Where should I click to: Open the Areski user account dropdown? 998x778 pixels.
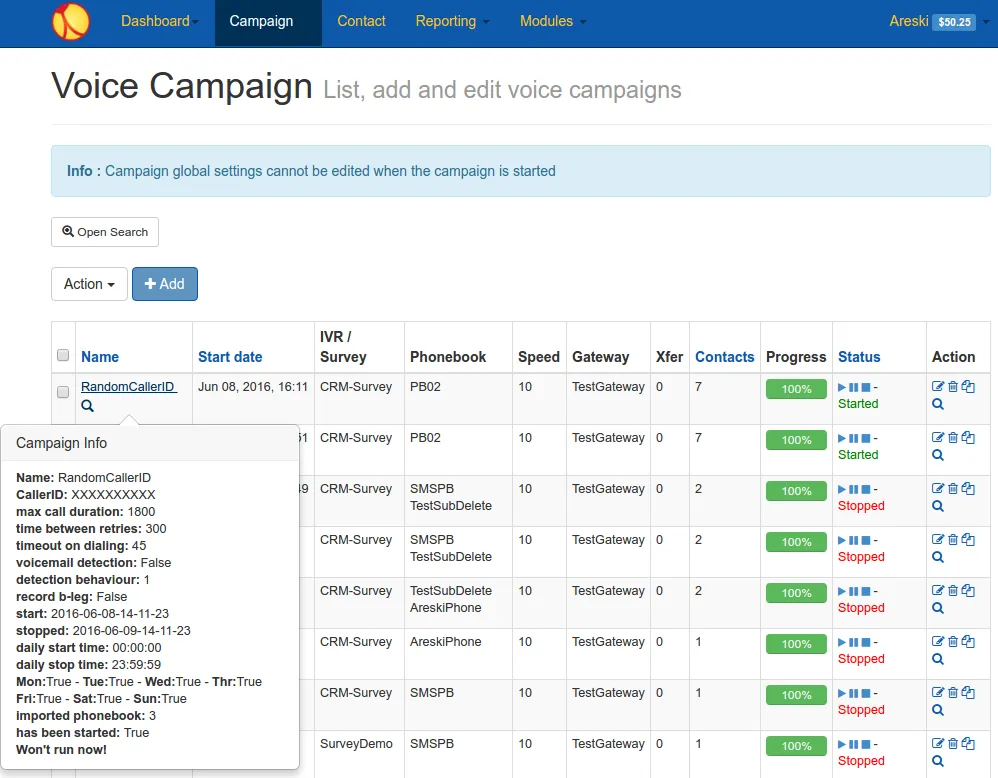[x=939, y=21]
